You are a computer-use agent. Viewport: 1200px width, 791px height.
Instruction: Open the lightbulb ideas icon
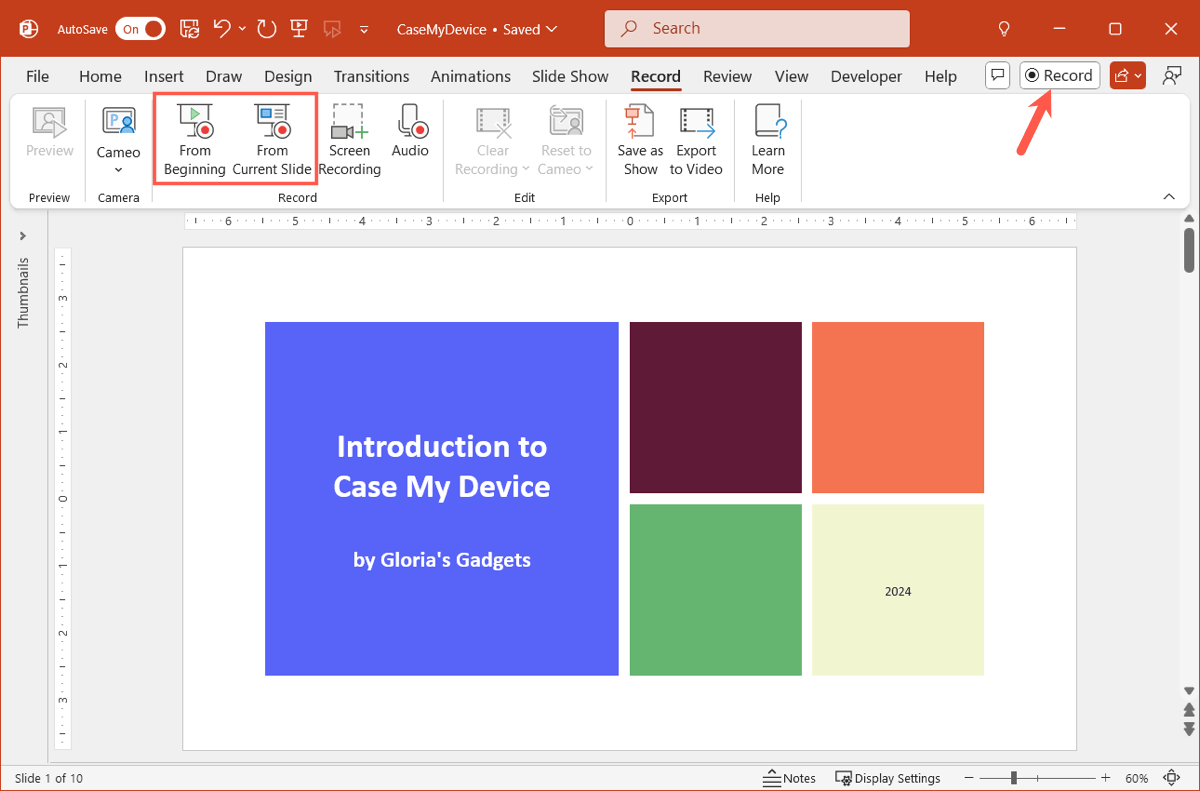[x=1005, y=29]
